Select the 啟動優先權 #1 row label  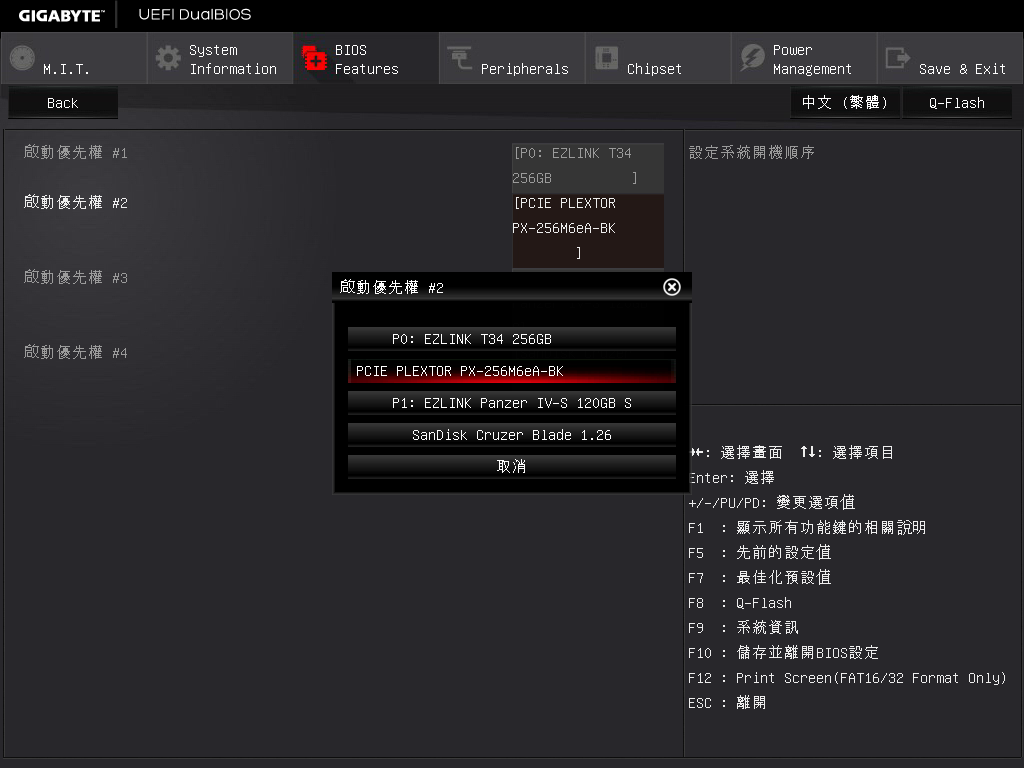pos(76,153)
